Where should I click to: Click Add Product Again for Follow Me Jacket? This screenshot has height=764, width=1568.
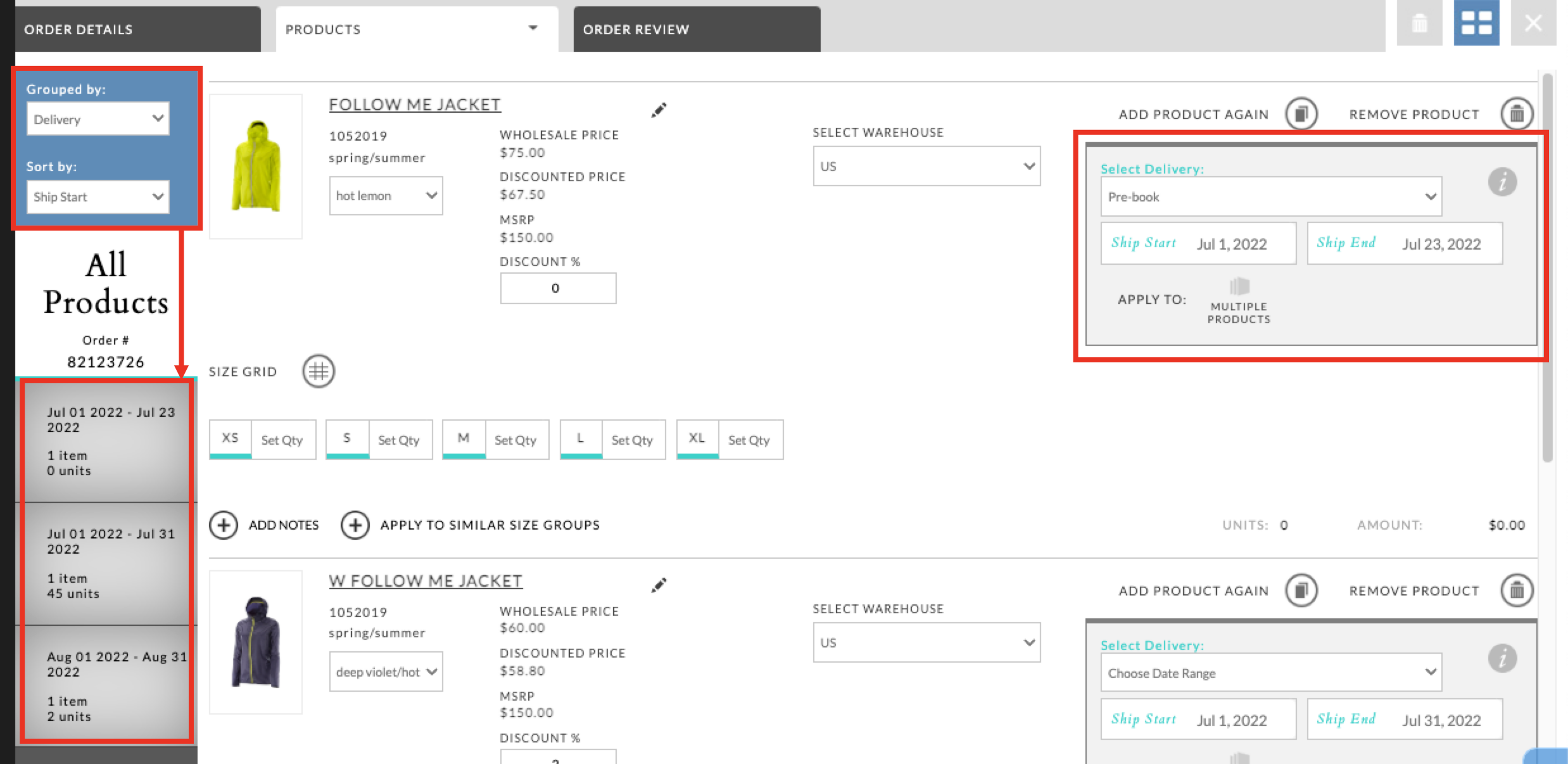click(1301, 114)
